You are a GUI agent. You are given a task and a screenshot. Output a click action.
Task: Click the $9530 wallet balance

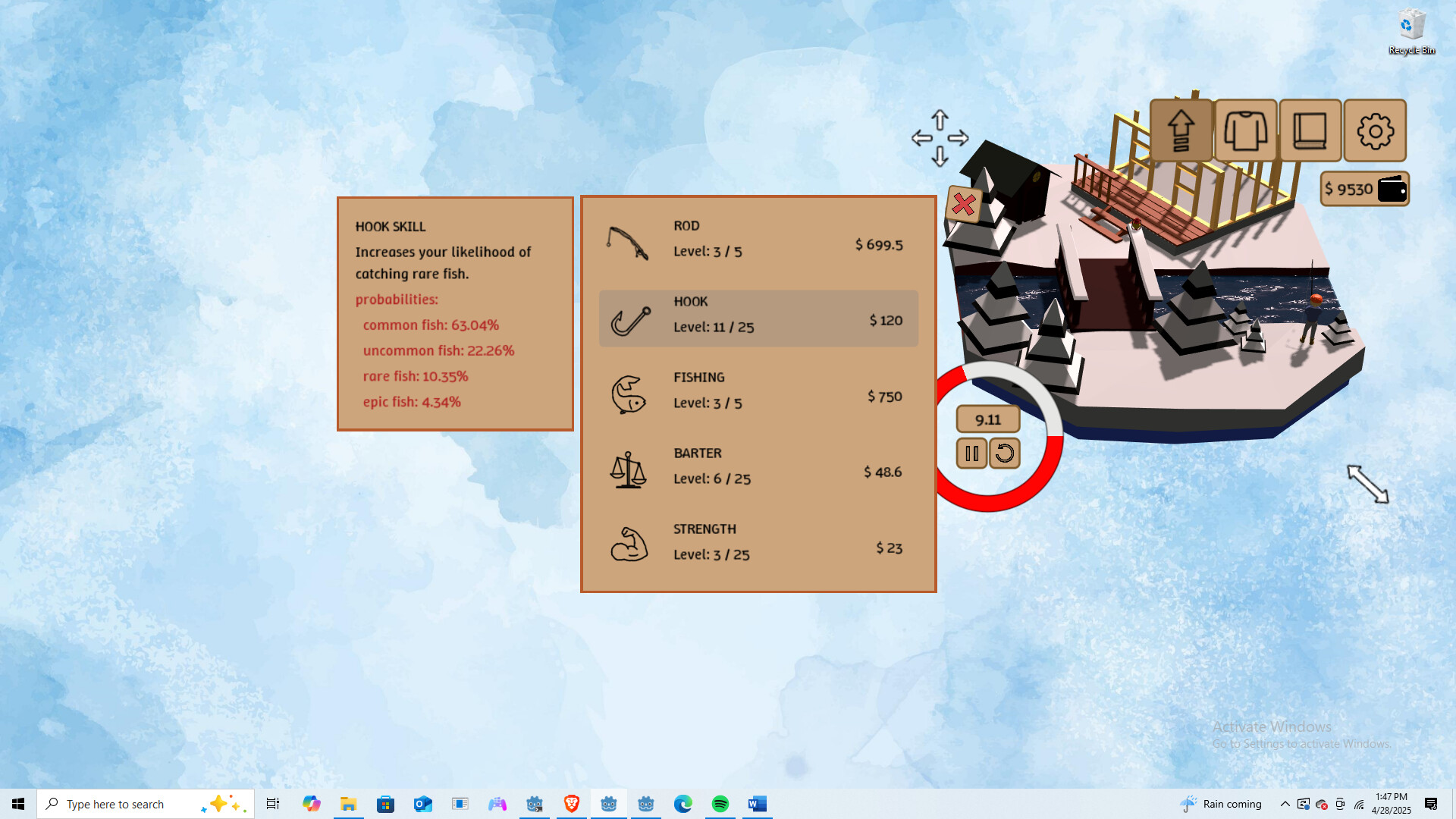1364,189
